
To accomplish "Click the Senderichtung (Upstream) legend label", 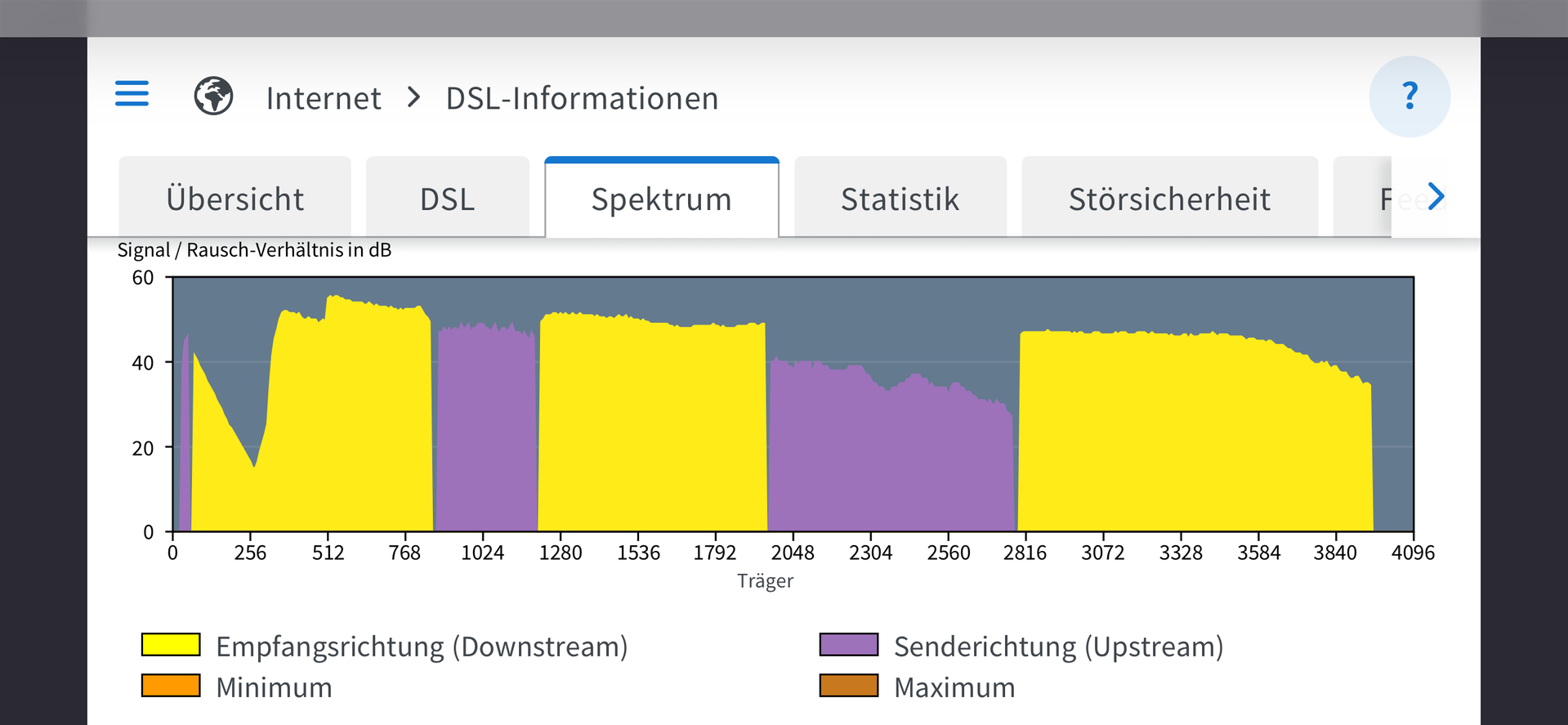I will [1058, 647].
